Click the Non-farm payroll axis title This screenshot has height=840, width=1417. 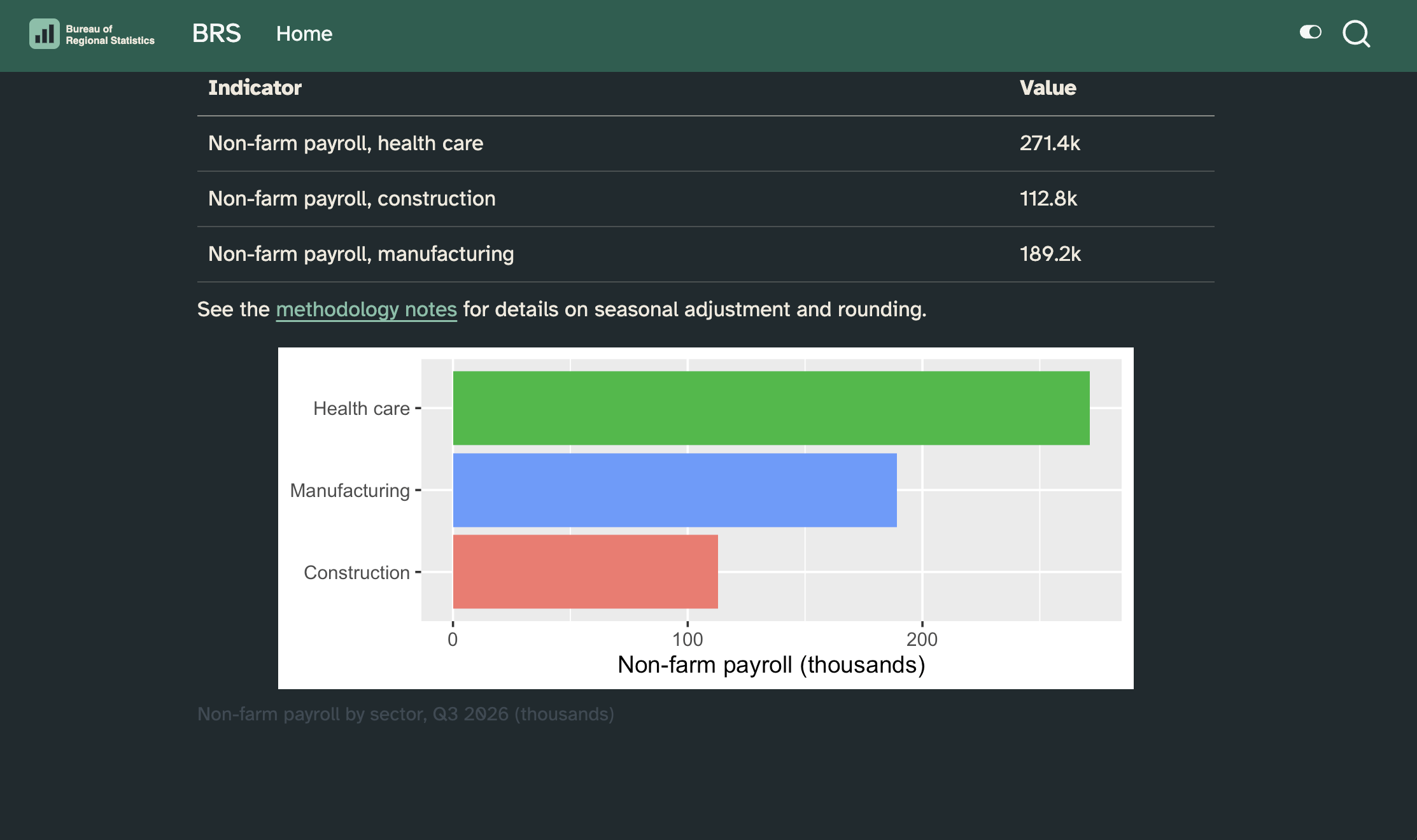(x=771, y=665)
